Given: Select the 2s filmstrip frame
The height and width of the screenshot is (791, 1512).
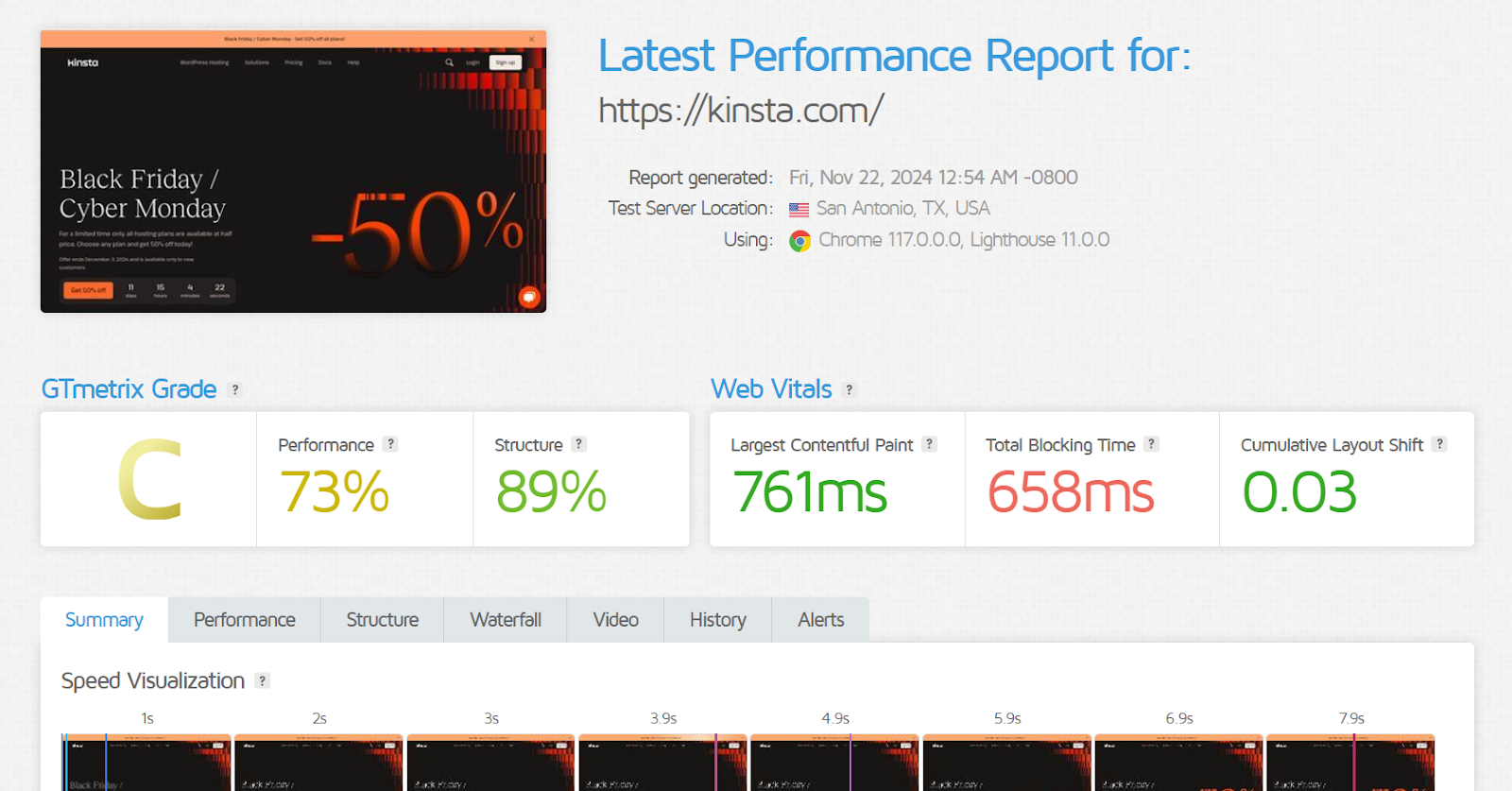Looking at the screenshot, I should [318, 762].
